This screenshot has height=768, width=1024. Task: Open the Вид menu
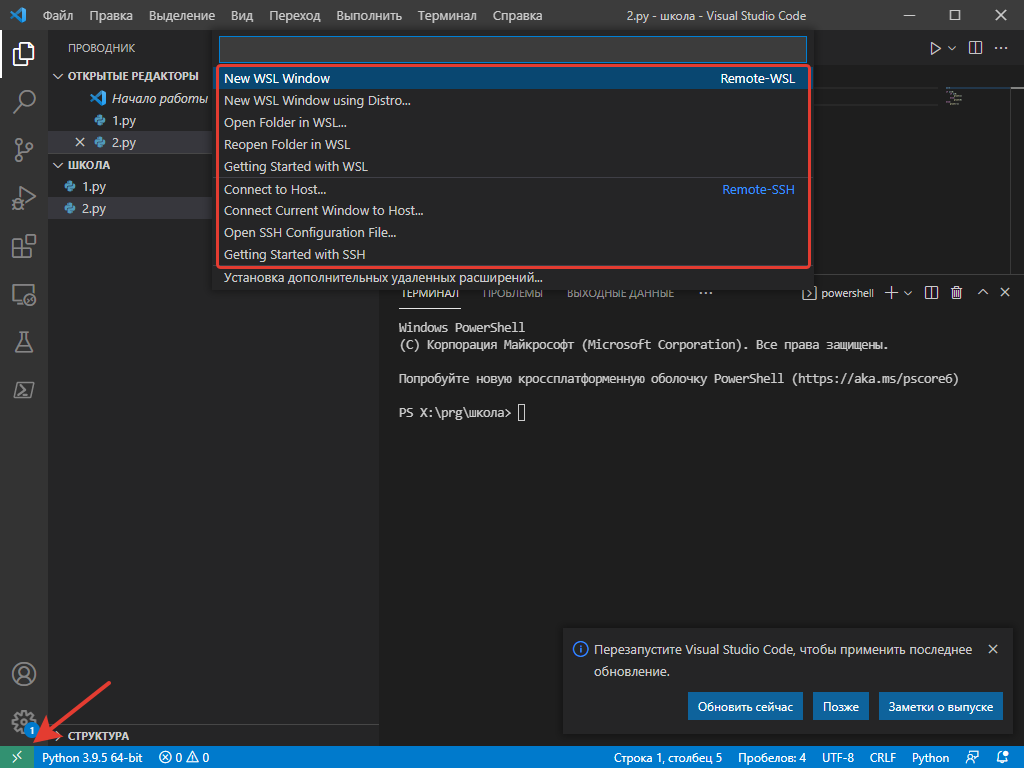click(x=242, y=16)
